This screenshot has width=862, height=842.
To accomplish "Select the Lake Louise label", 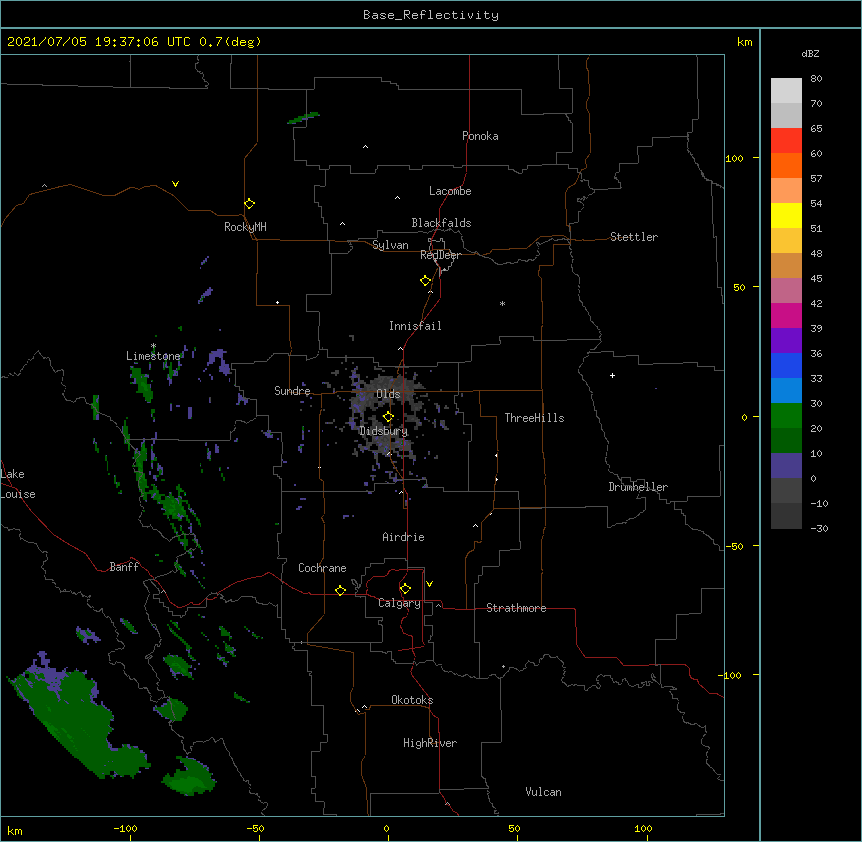I will point(17,484).
